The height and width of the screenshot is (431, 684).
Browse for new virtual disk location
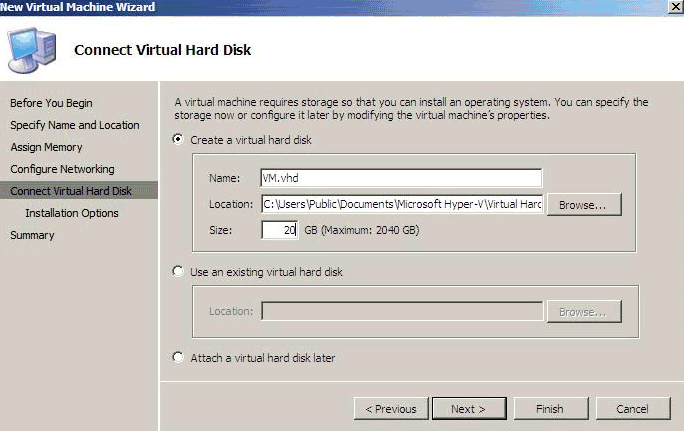583,204
